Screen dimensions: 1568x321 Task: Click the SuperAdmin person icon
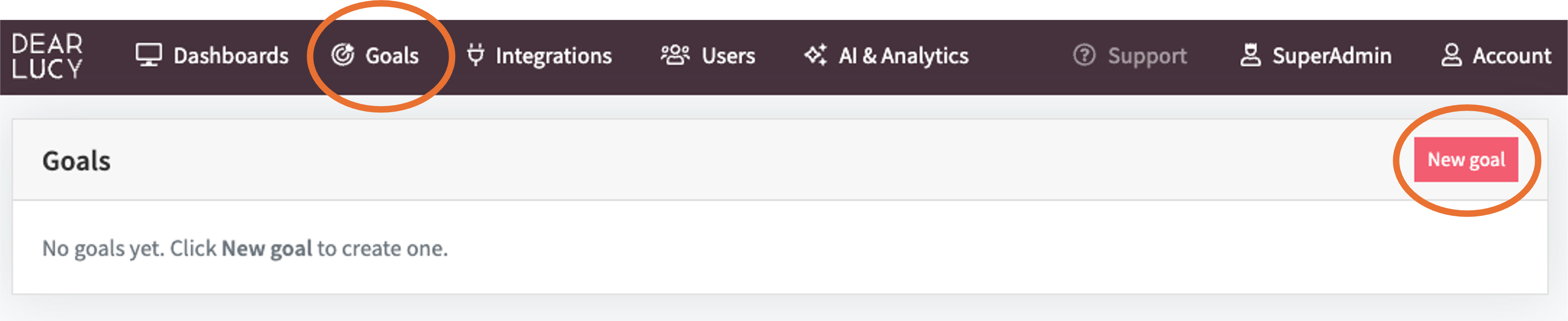[x=1250, y=55]
